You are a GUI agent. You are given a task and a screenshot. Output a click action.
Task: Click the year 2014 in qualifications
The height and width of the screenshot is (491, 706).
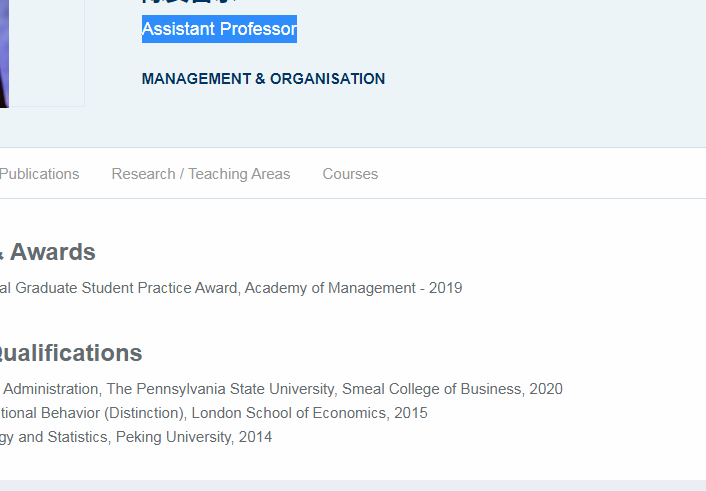(255, 437)
